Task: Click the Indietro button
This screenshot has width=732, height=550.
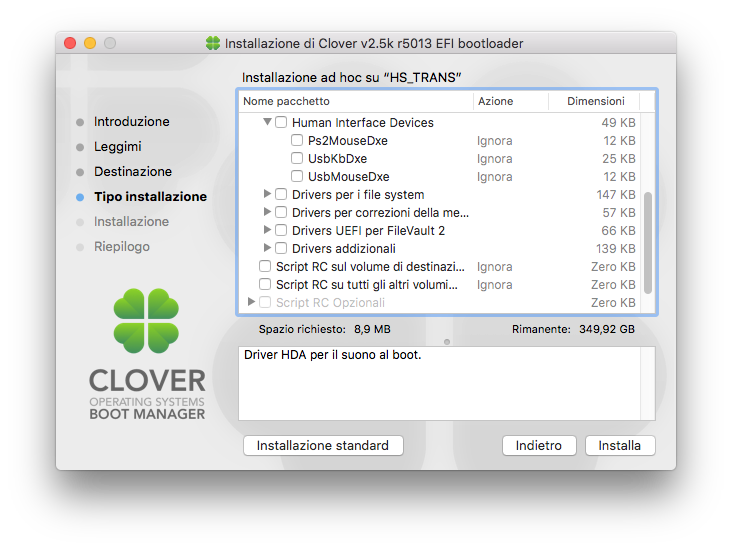Action: pyautogui.click(x=539, y=445)
